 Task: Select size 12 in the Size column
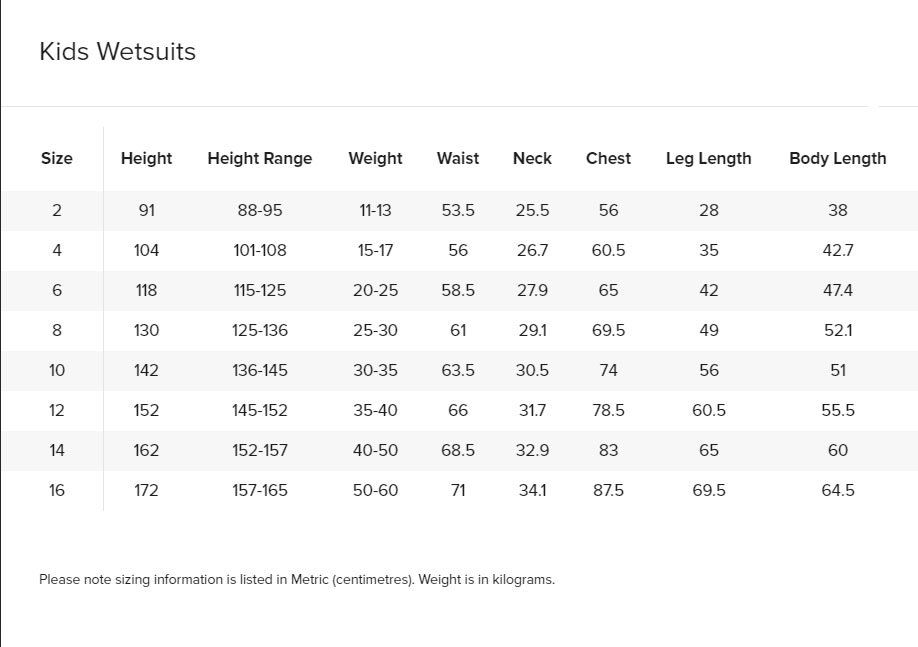pyautogui.click(x=57, y=410)
